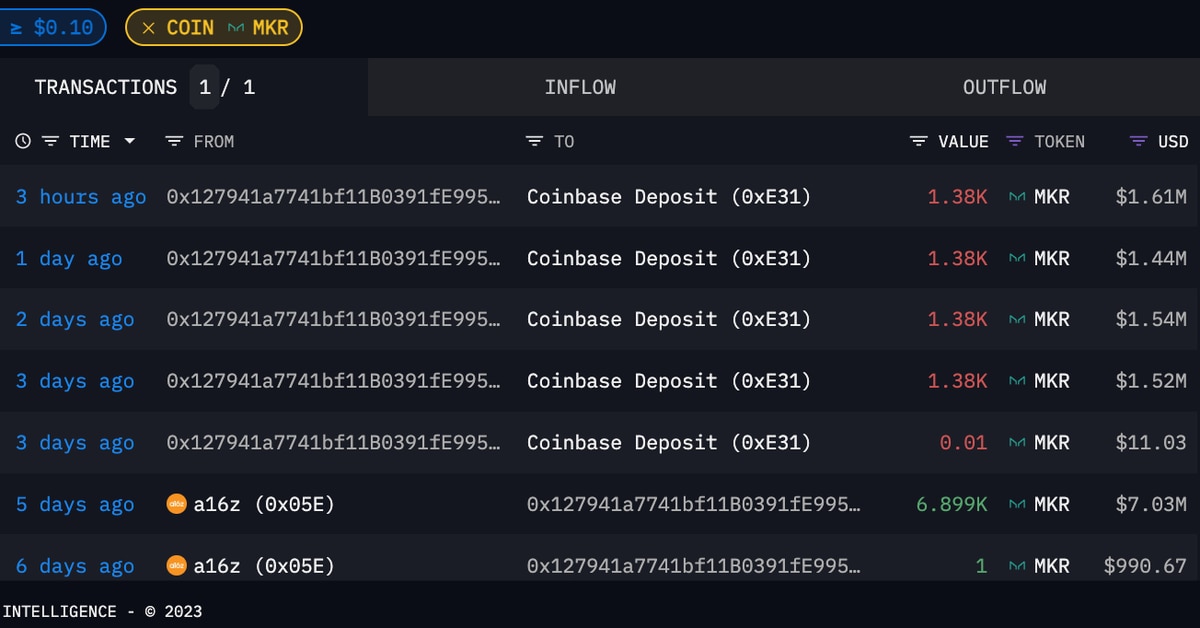Viewport: 1200px width, 628px height.
Task: Expand the TIME sort dropdown arrow
Action: (129, 142)
